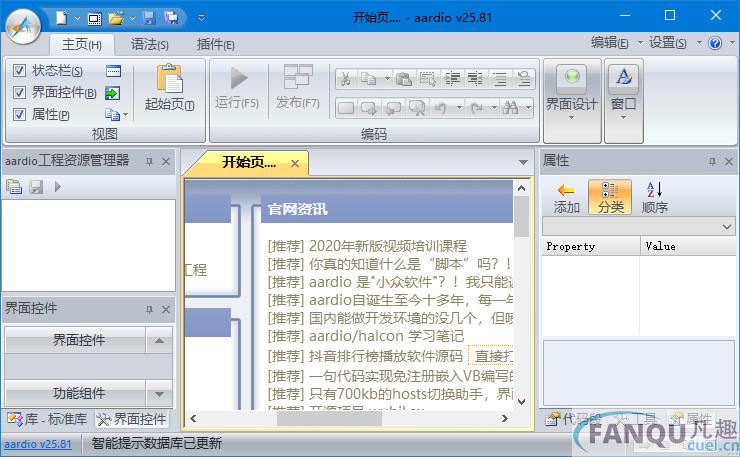Clear bookmarks with crossed bubble icon

coord(417,108)
